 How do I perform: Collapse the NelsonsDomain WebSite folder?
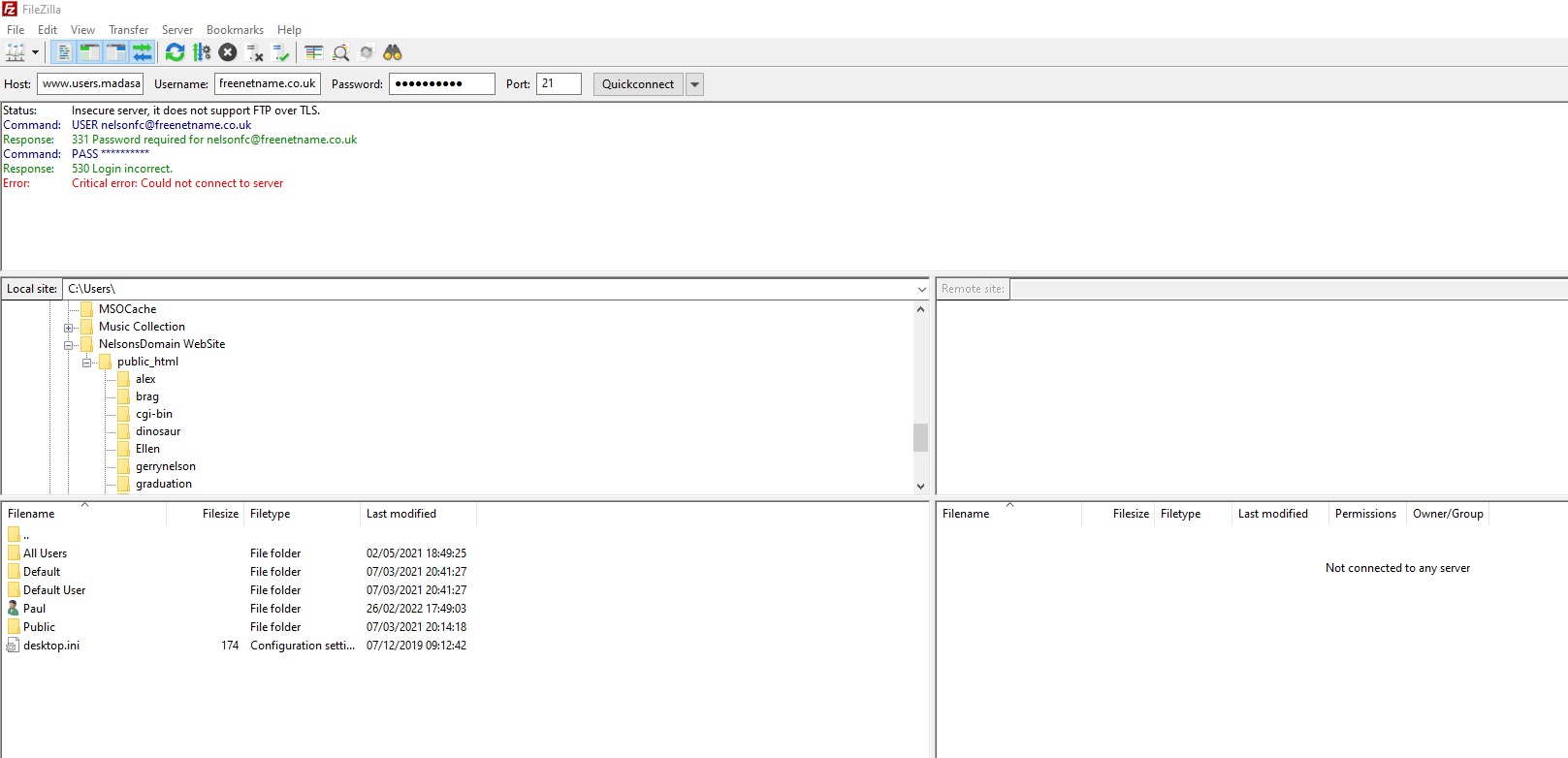click(x=69, y=345)
